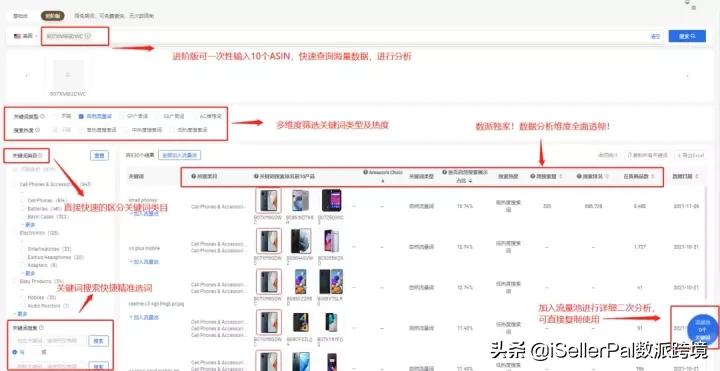Toggle the 低热度搜索词 heat checkbox
The image size is (720, 371).
[172, 130]
